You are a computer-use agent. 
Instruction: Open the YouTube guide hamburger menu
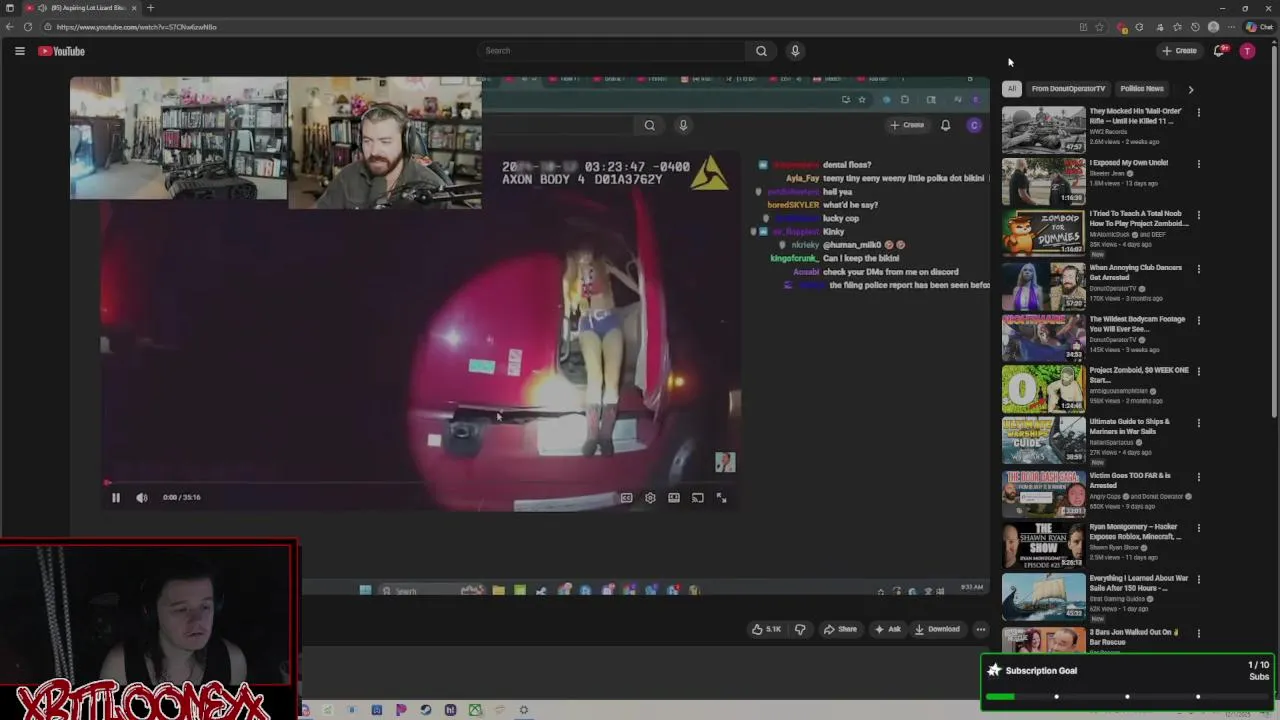click(x=19, y=51)
